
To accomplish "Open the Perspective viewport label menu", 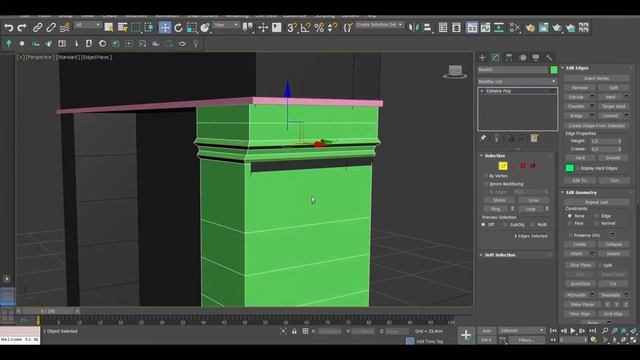I will (40, 58).
